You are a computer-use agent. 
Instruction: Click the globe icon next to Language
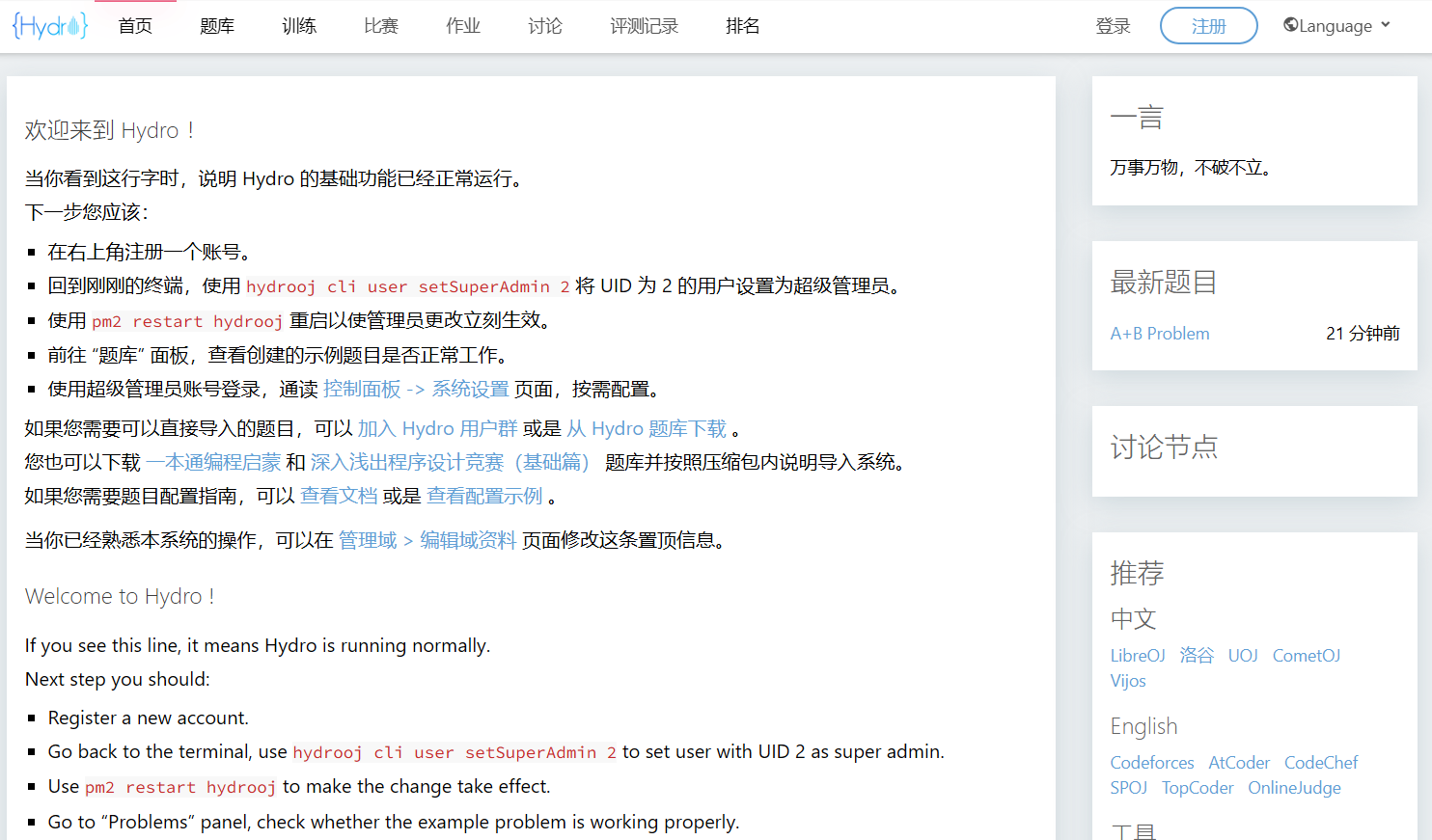pyautogui.click(x=1290, y=25)
